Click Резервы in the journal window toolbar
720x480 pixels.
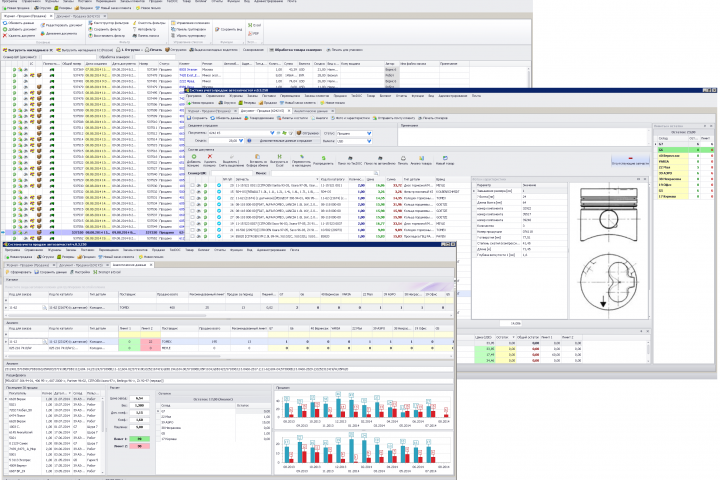tap(63, 8)
